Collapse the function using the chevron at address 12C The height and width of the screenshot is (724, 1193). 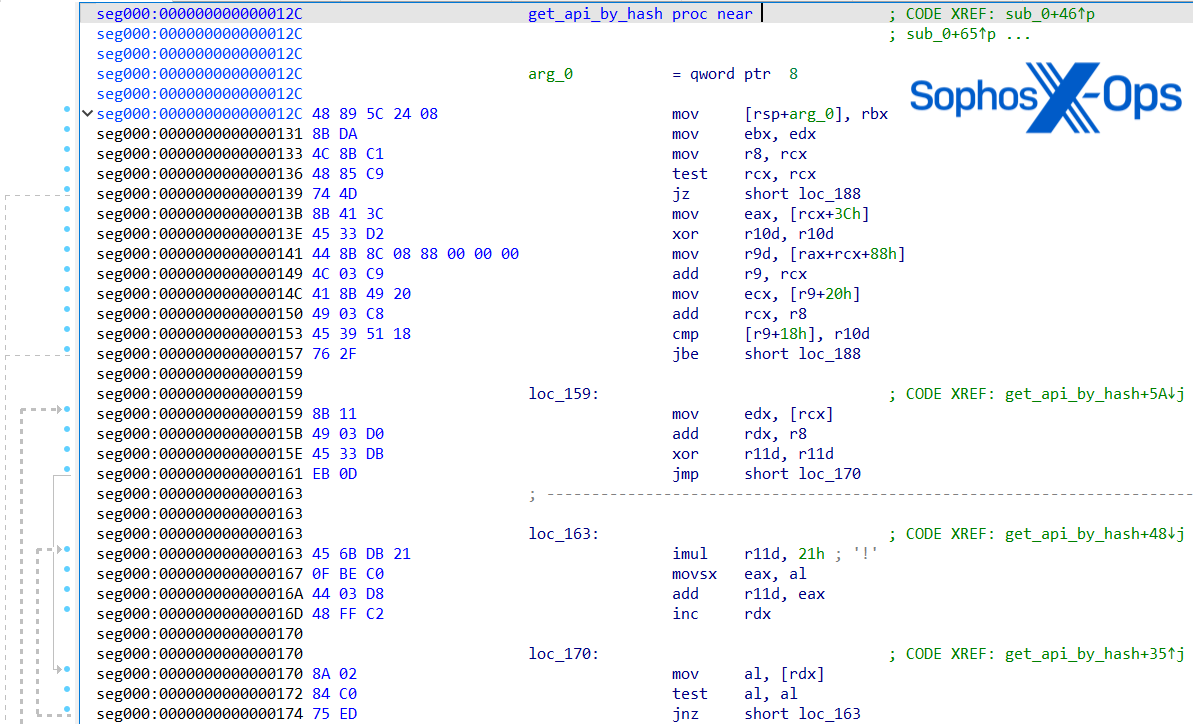[x=87, y=114]
